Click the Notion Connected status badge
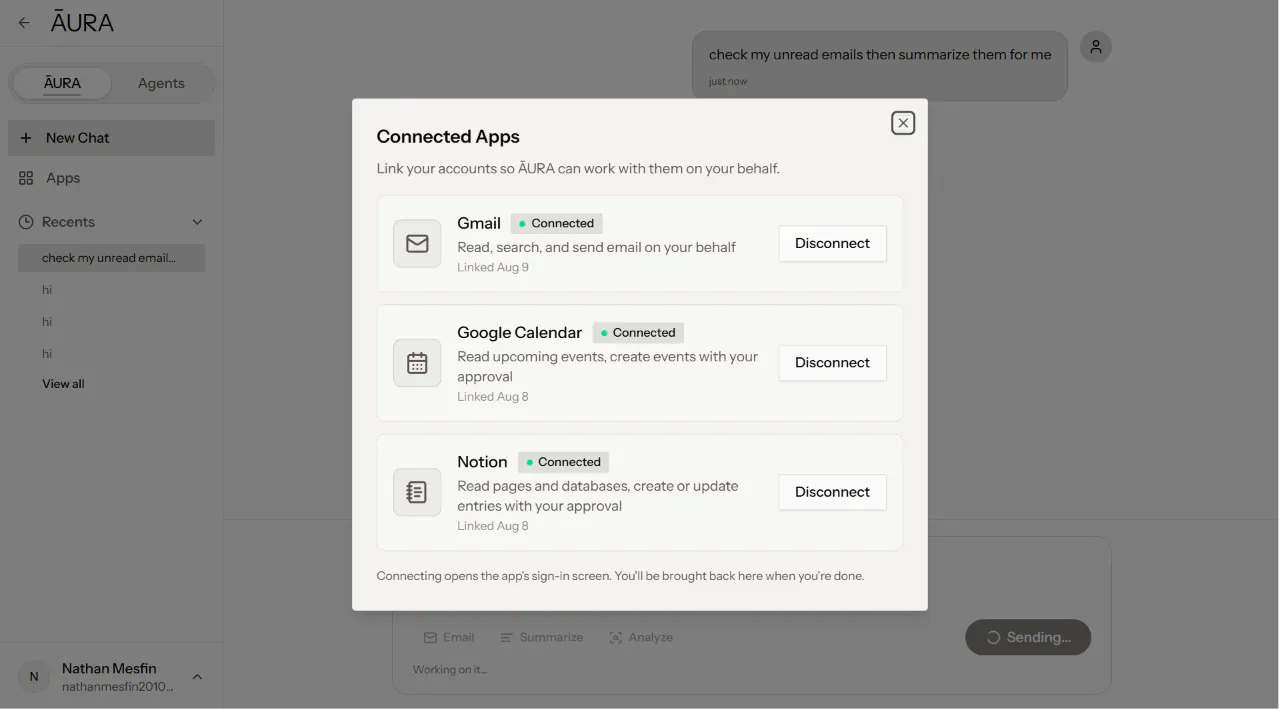This screenshot has height=709, width=1279. coord(563,462)
